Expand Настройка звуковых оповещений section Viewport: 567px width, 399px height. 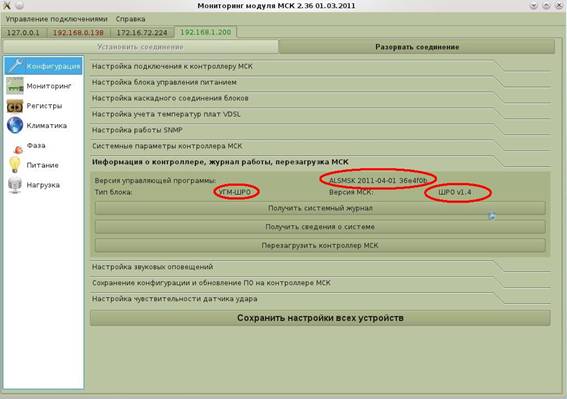tap(320, 267)
